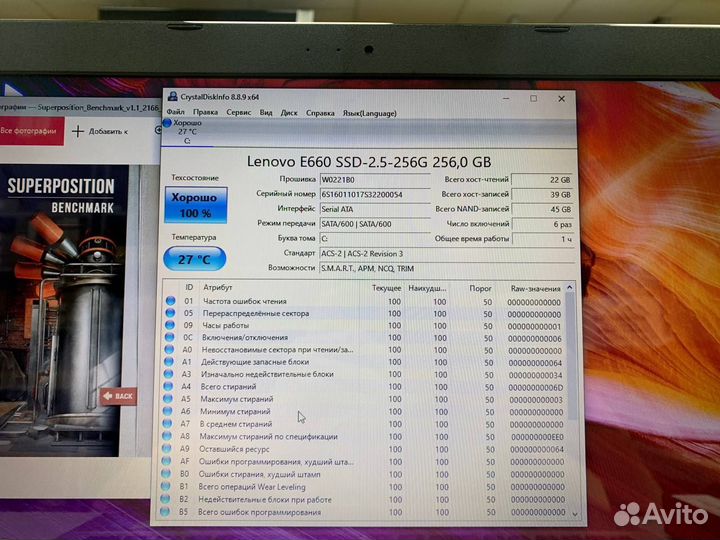Viewport: 720px width, 540px height.
Task: Click the total NAND writes value 45 GB
Action: (543, 209)
